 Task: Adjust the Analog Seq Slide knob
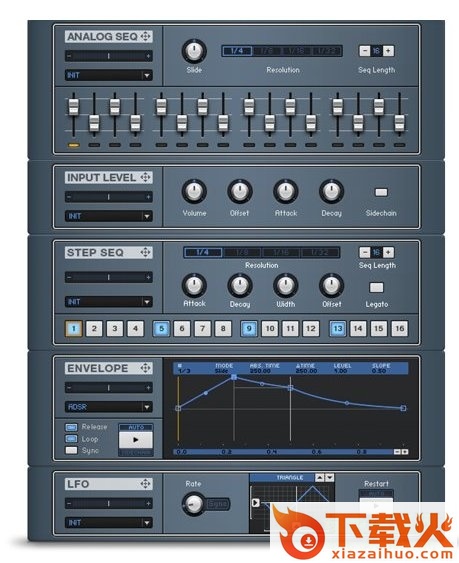pos(194,51)
